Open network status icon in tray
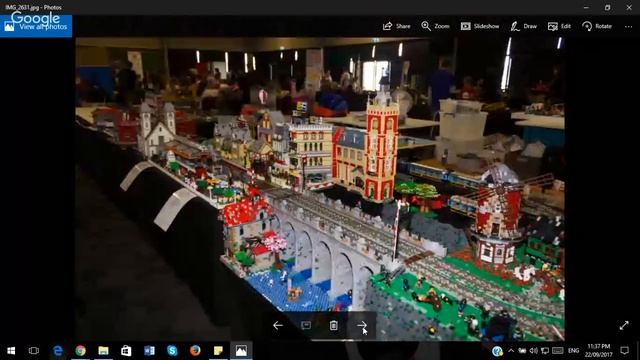This screenshot has height=360, width=640. tap(545, 351)
